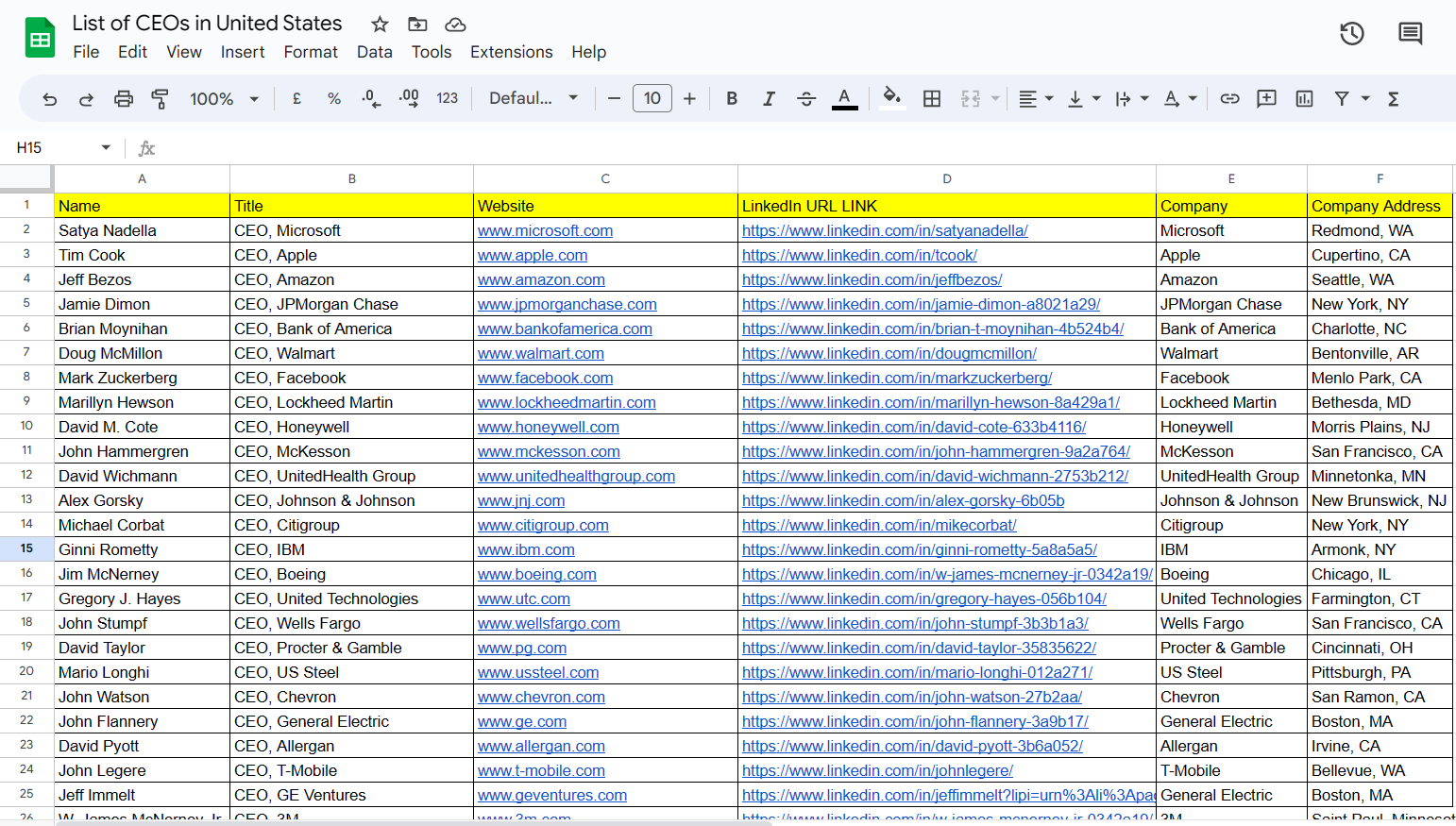Toggle bold formatting
Viewport: 1456px width, 826px height.
tap(732, 98)
